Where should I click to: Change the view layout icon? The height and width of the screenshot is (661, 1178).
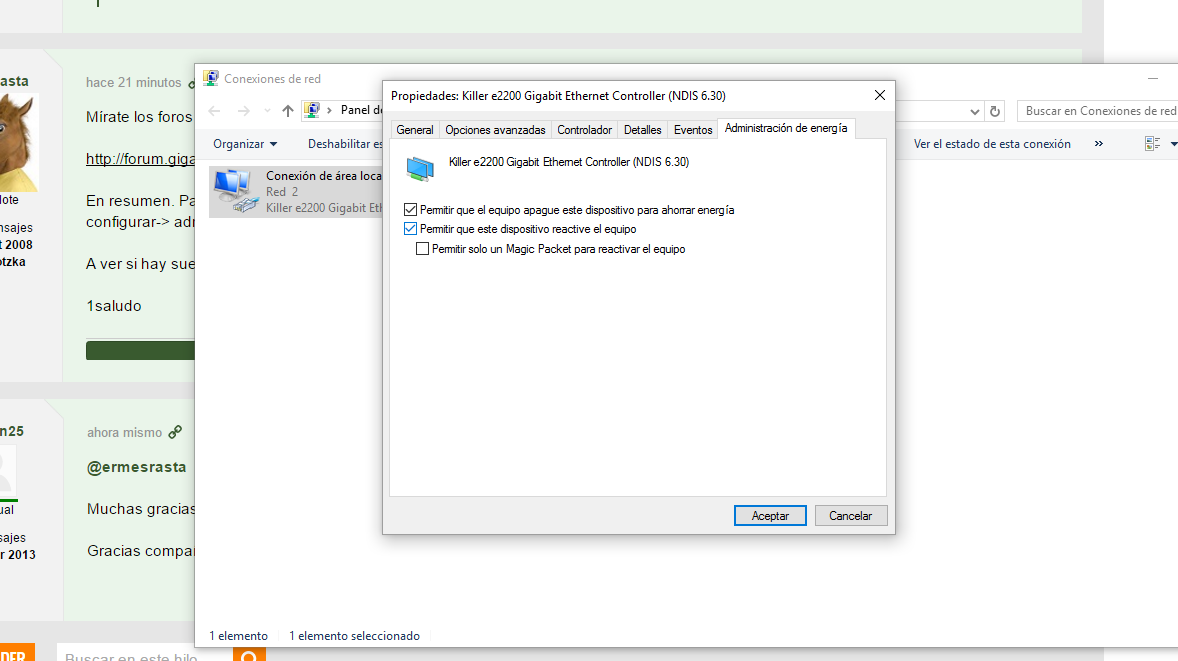[1152, 143]
